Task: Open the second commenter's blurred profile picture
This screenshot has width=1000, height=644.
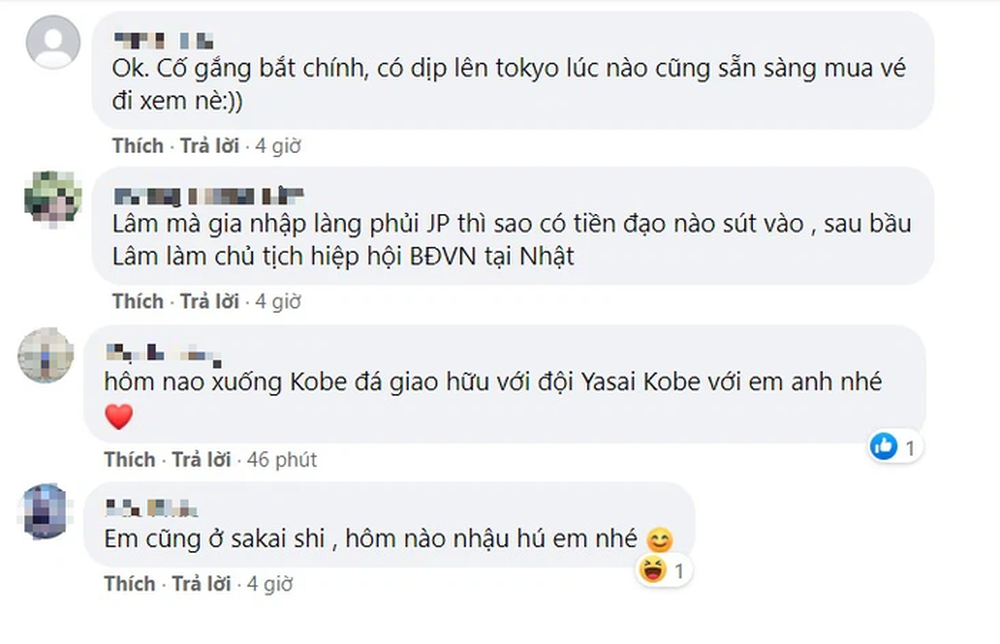Action: (x=50, y=197)
